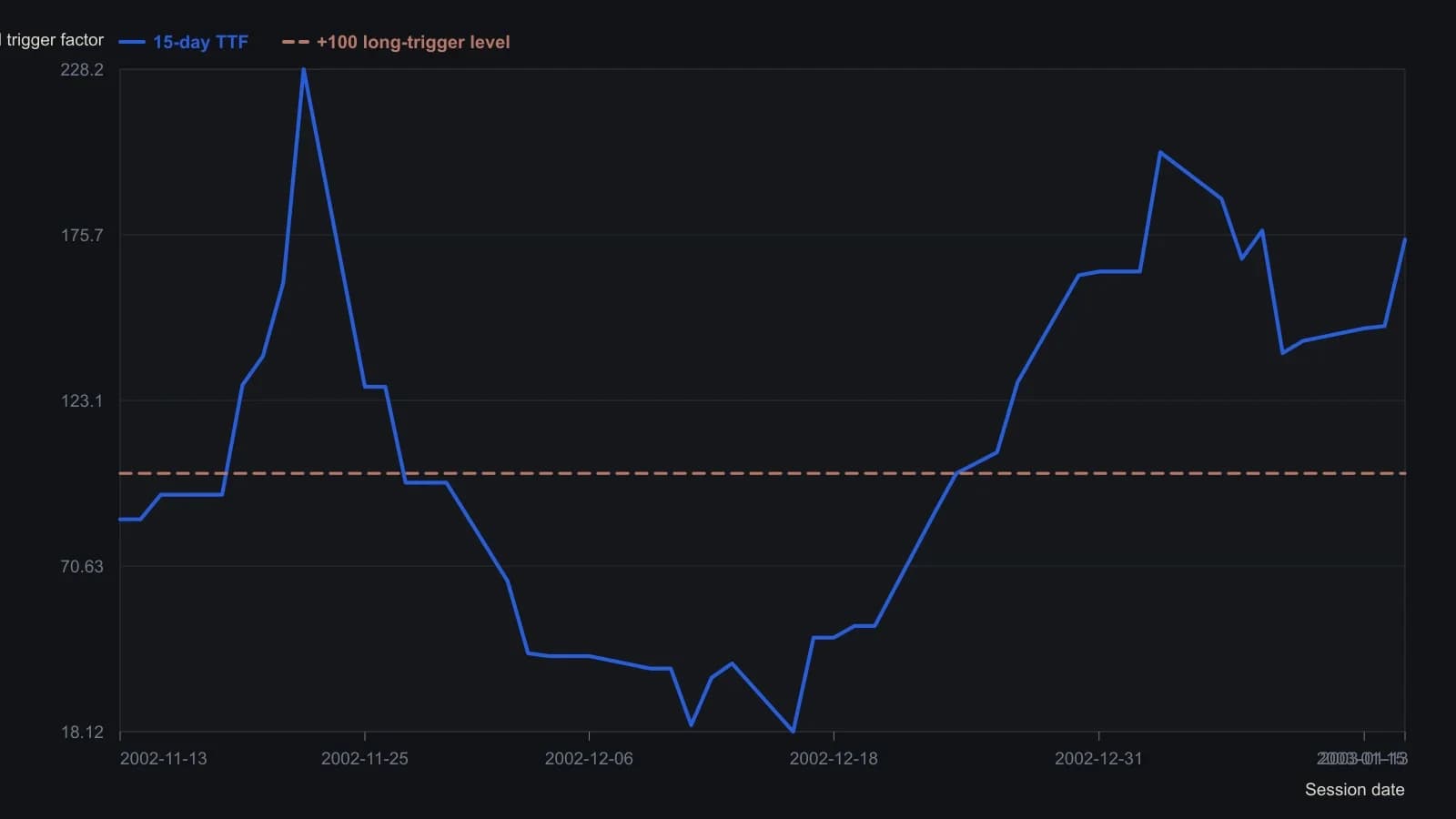1456x819 pixels.
Task: Click the dashed orange legend swatch
Action: [296, 42]
